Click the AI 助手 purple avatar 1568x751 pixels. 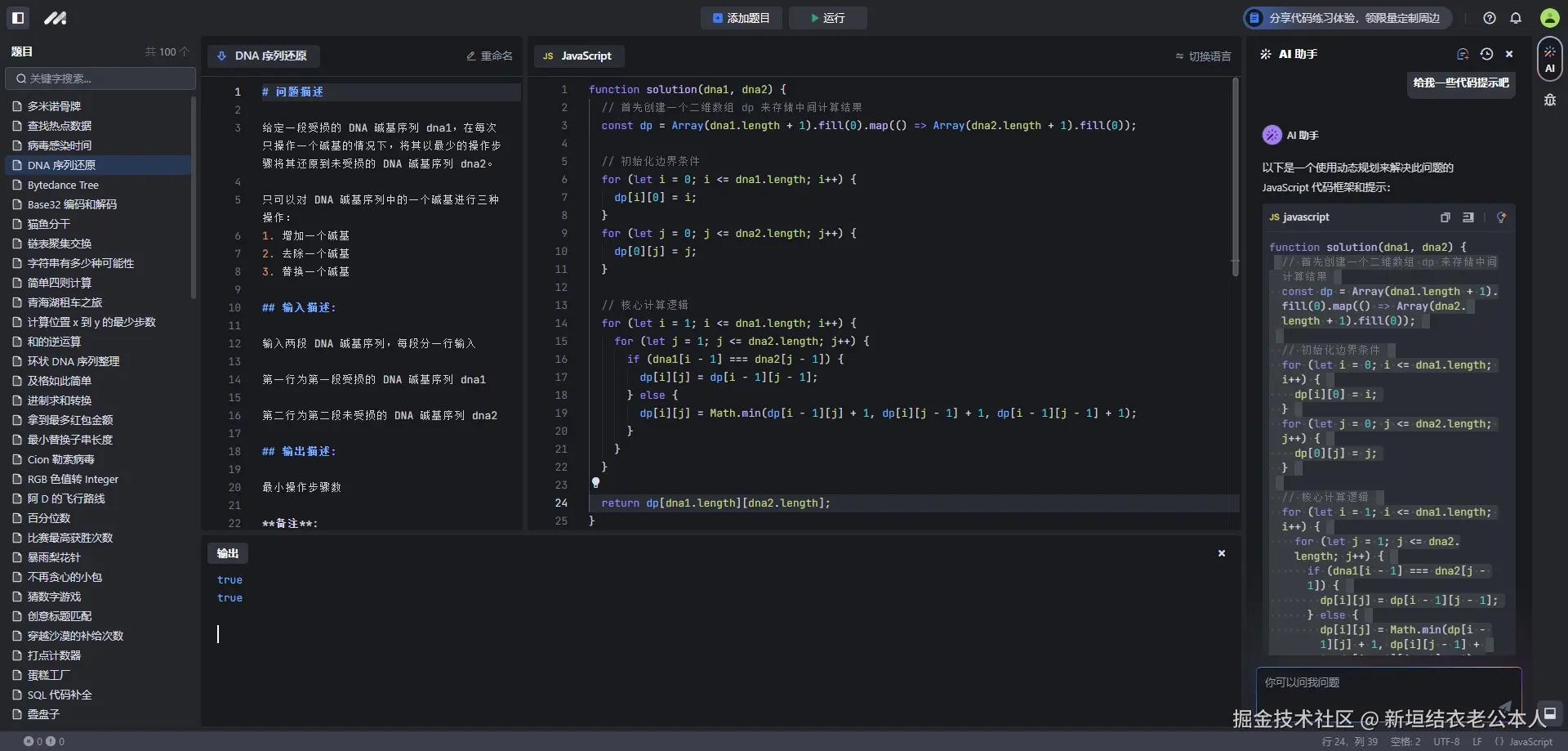[x=1272, y=135]
